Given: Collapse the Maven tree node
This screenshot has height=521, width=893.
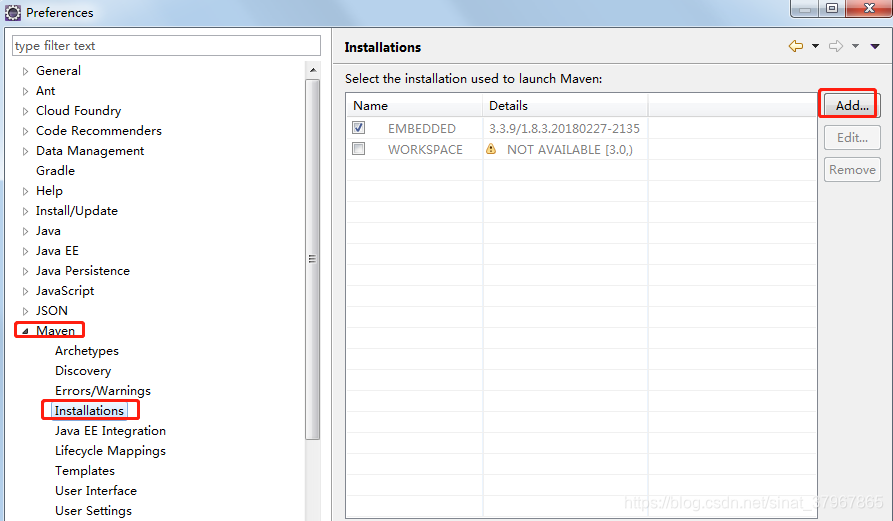Looking at the screenshot, I should coord(25,331).
